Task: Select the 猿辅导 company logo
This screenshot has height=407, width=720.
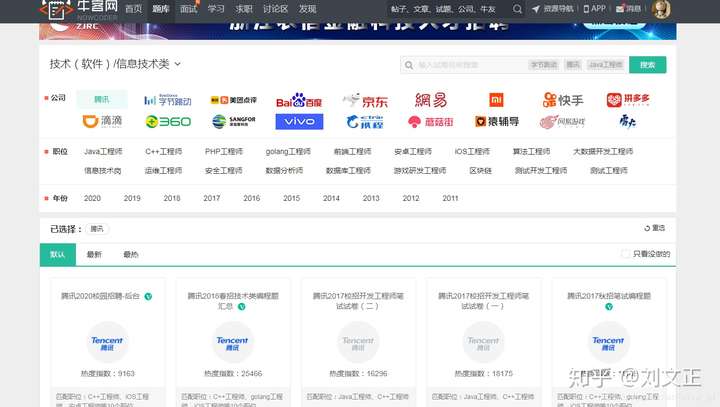Action: pos(496,122)
